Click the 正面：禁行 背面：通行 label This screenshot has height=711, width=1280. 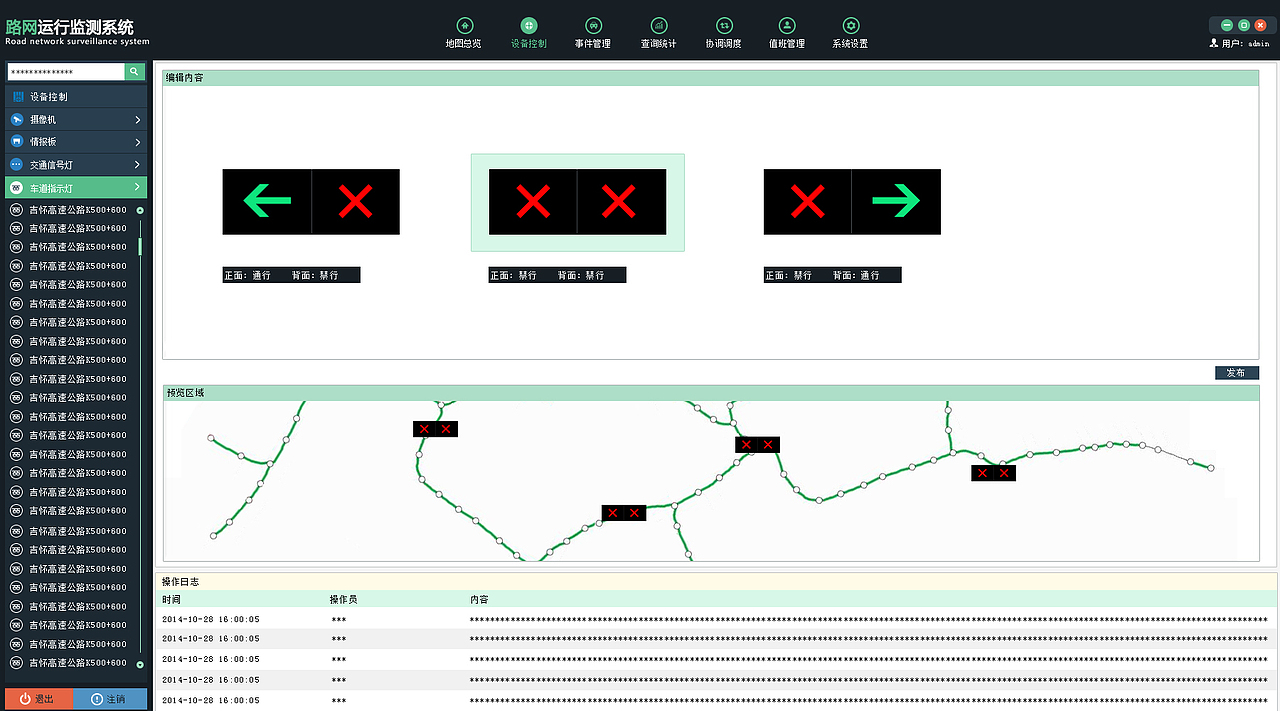pos(832,275)
